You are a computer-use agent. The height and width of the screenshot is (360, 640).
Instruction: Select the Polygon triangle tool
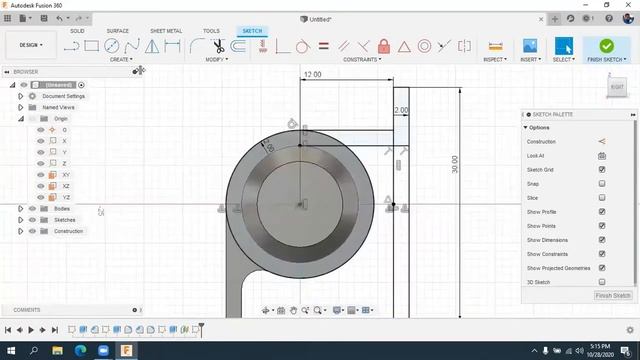pos(152,46)
